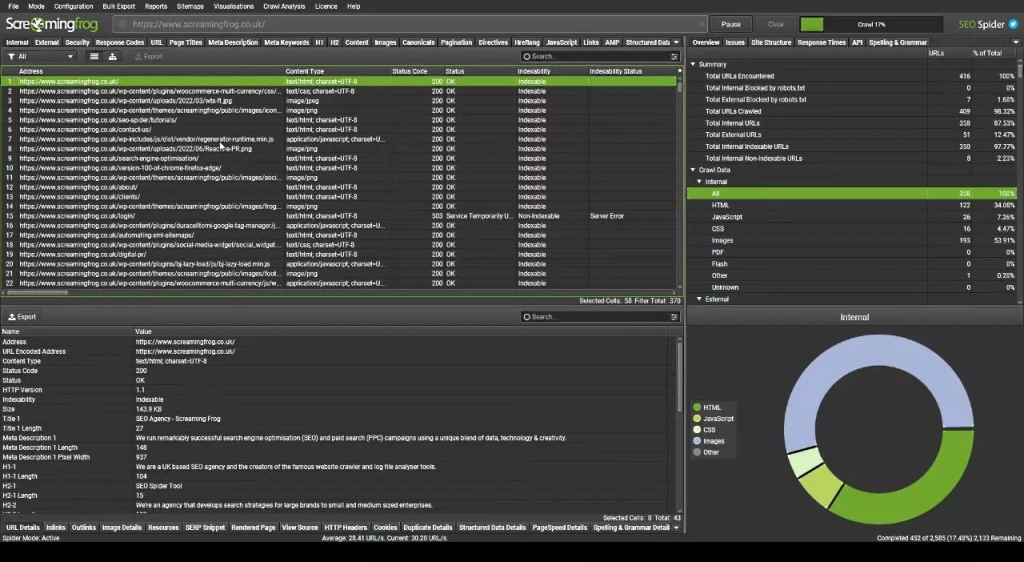Screen dimensions: 1024x562
Task: Select CSS under Internal crawl data
Action: pos(852,228)
